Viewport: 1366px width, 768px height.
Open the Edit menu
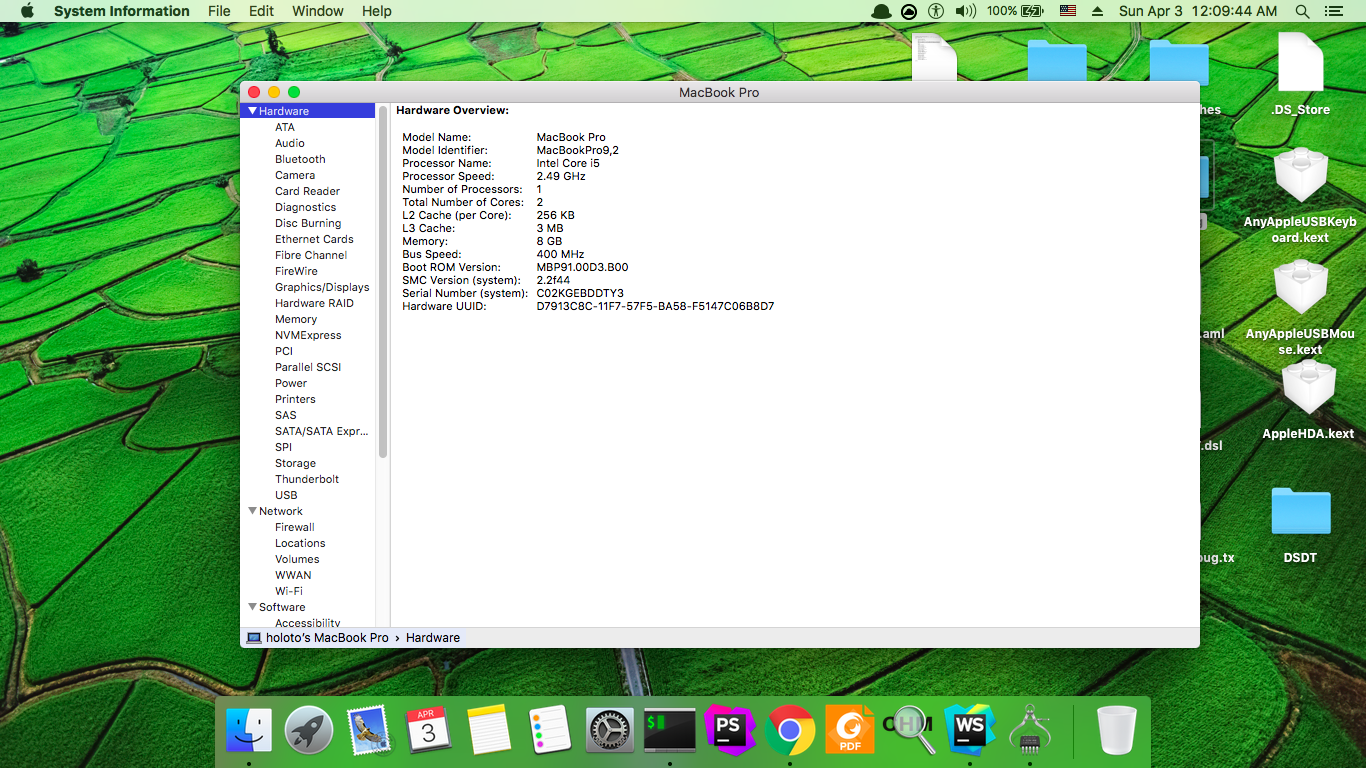[x=261, y=11]
